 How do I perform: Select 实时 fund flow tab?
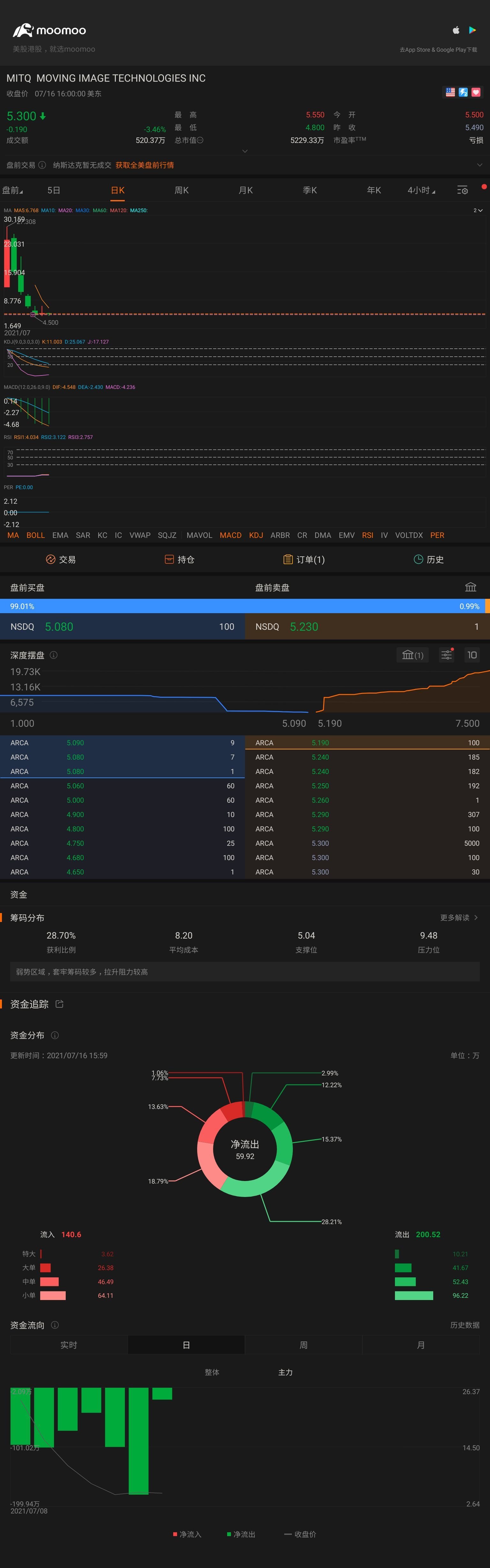click(69, 1345)
